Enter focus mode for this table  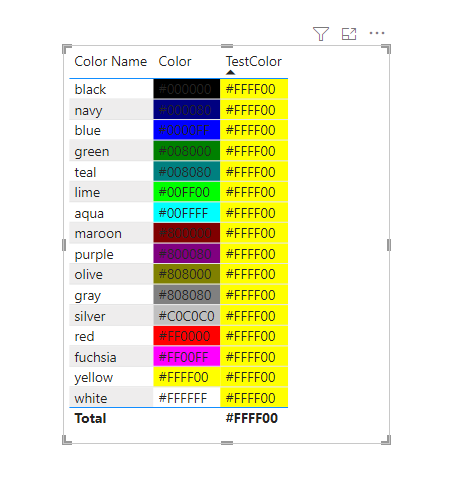(x=349, y=34)
